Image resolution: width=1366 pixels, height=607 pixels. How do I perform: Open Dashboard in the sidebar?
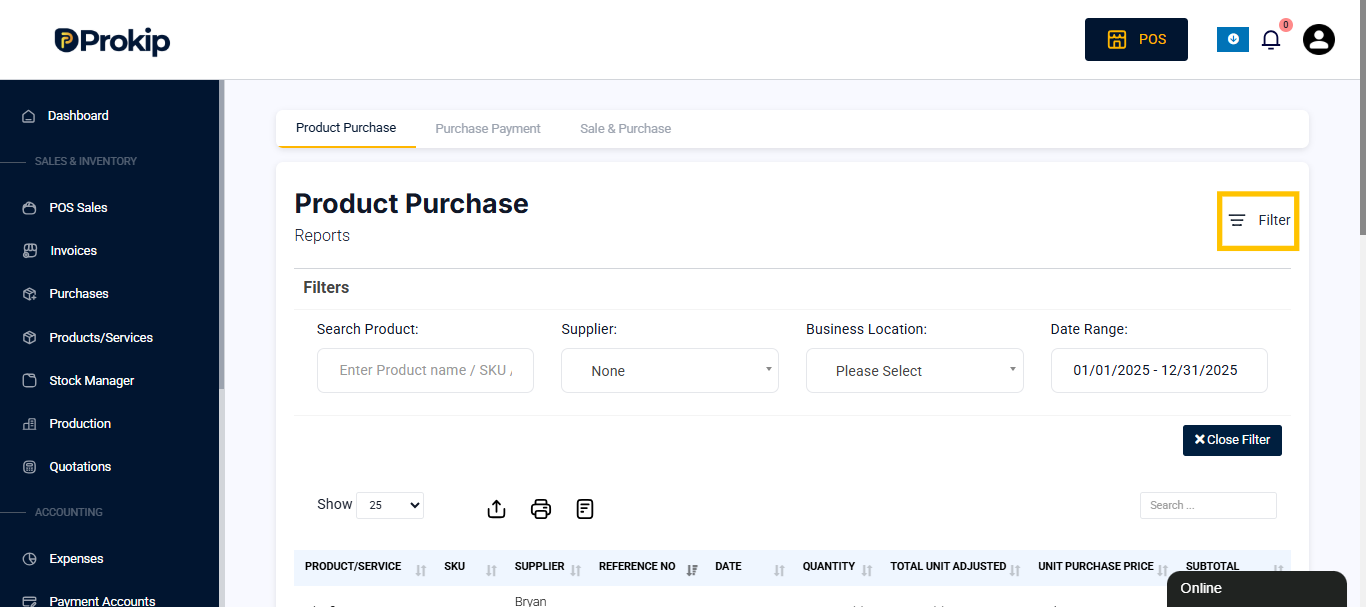[78, 116]
